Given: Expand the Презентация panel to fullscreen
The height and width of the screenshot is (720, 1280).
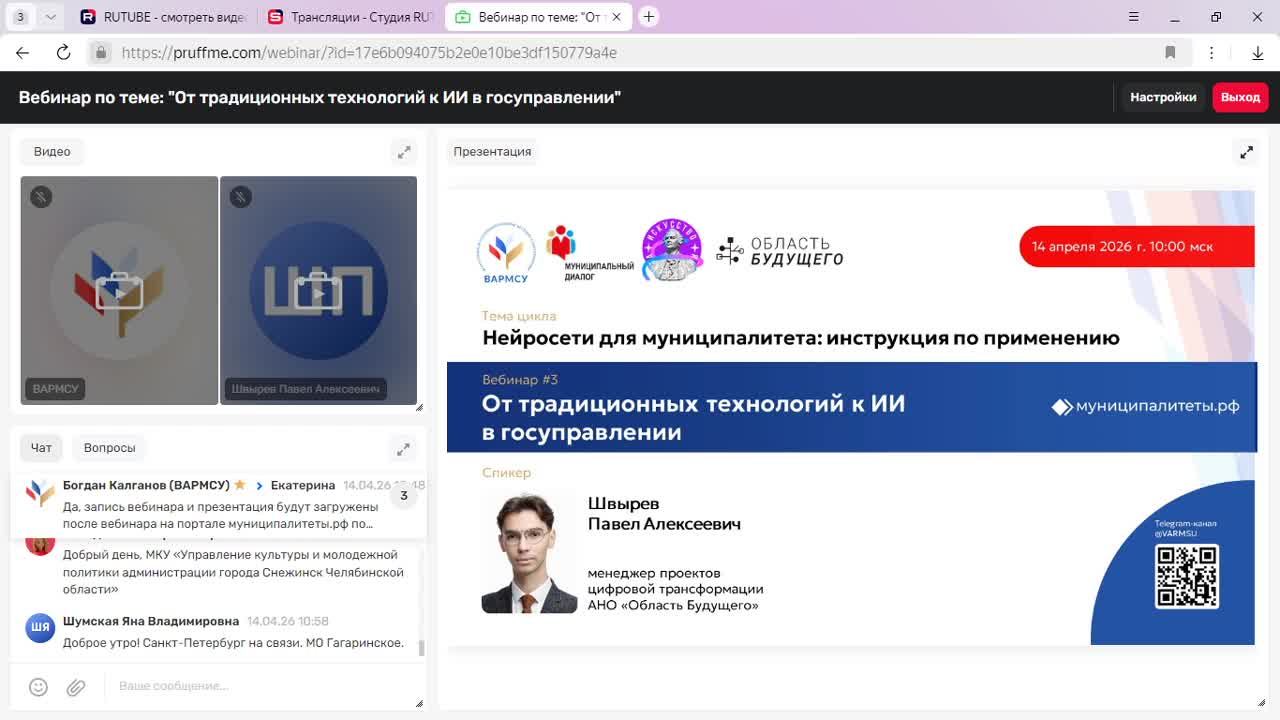Looking at the screenshot, I should click(1246, 152).
